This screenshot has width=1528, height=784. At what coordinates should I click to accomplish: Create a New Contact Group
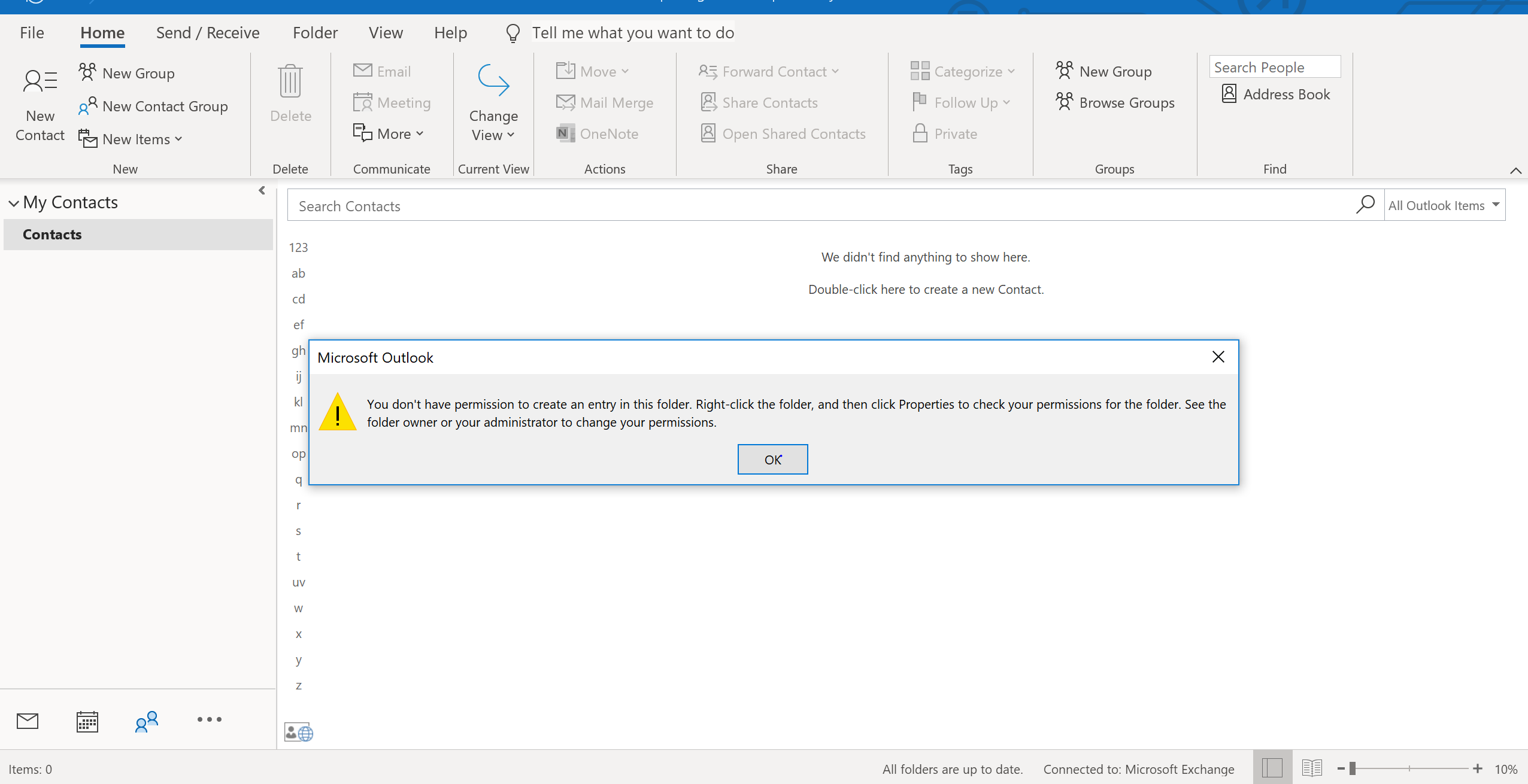pyautogui.click(x=153, y=106)
